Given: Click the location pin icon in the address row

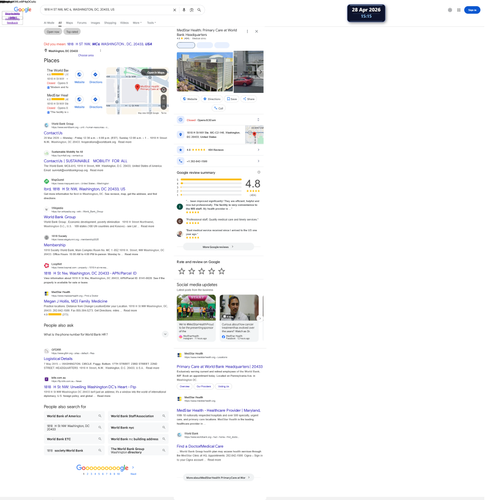Looking at the screenshot, I should tap(180, 134).
